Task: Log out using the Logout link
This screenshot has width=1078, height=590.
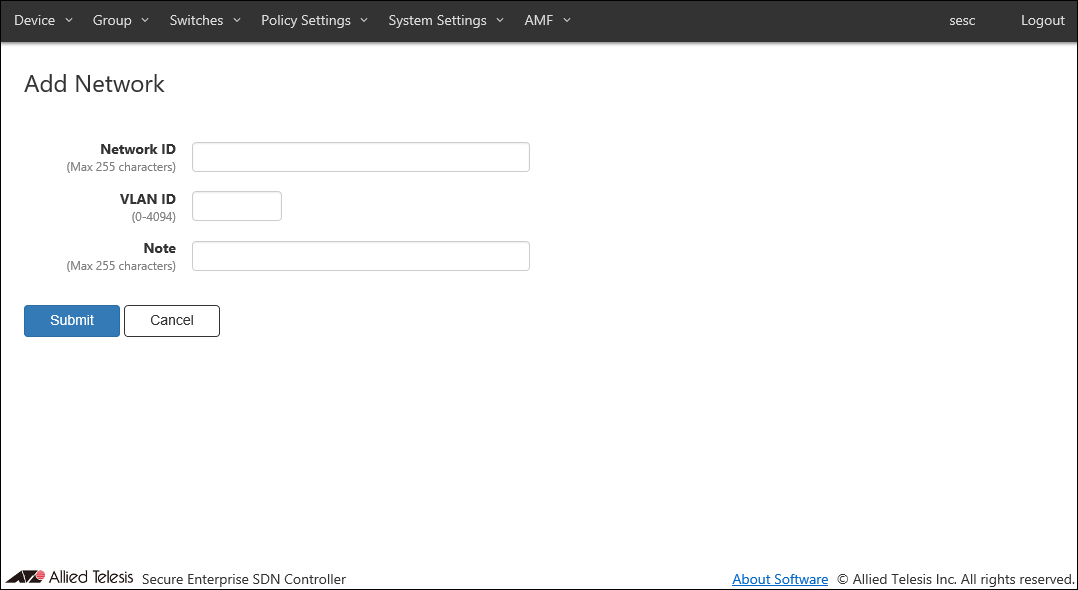Action: click(x=1042, y=21)
